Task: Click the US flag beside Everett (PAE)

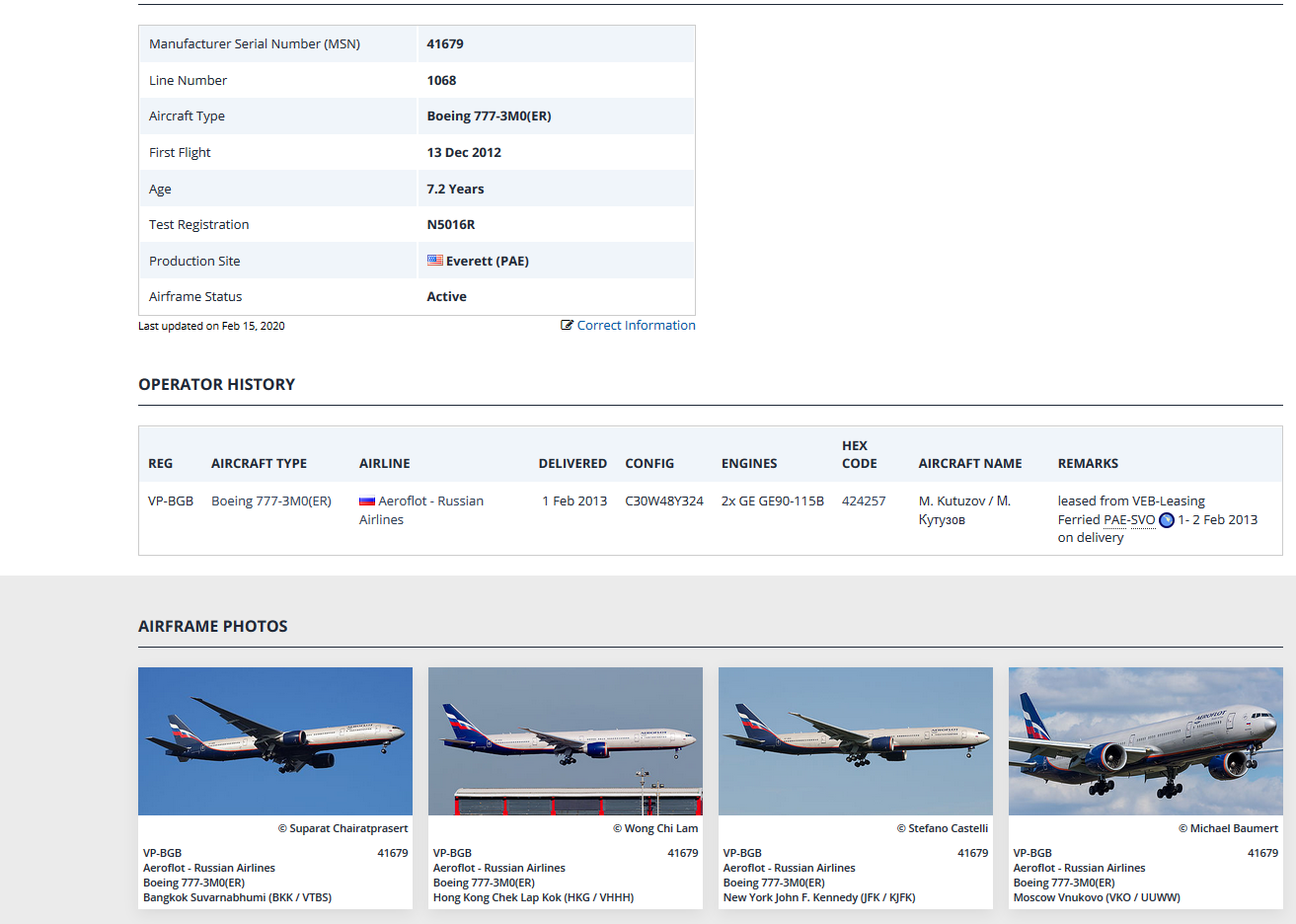Action: pyautogui.click(x=435, y=261)
